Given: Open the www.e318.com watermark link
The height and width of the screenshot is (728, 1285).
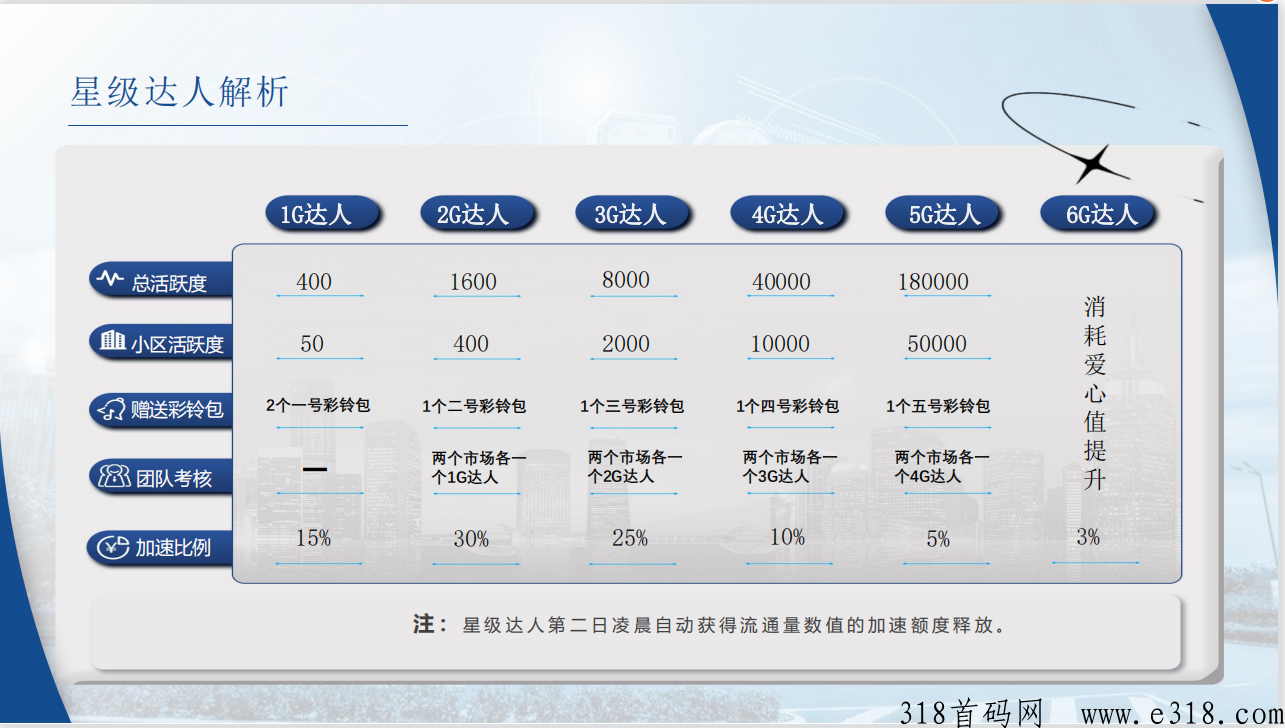Looking at the screenshot, I should tap(1180, 713).
